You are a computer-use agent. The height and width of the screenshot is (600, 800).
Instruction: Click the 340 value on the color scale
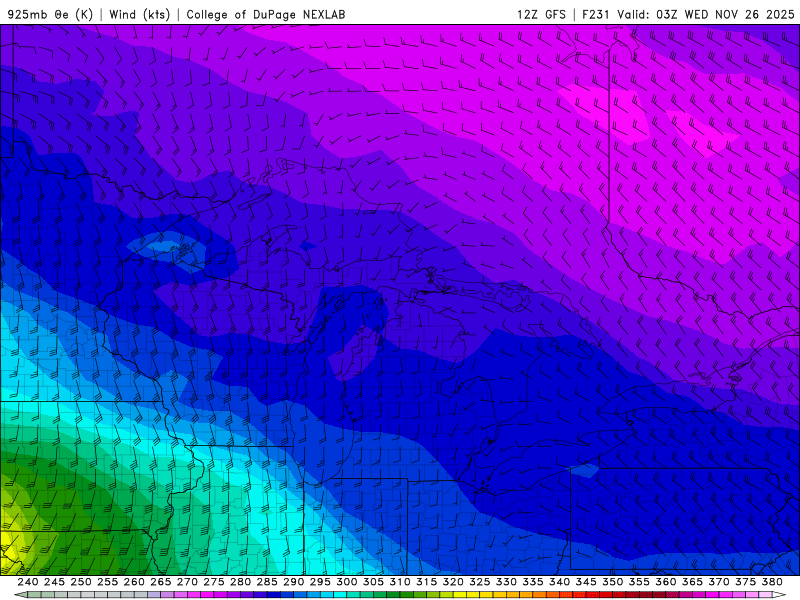tap(560, 582)
